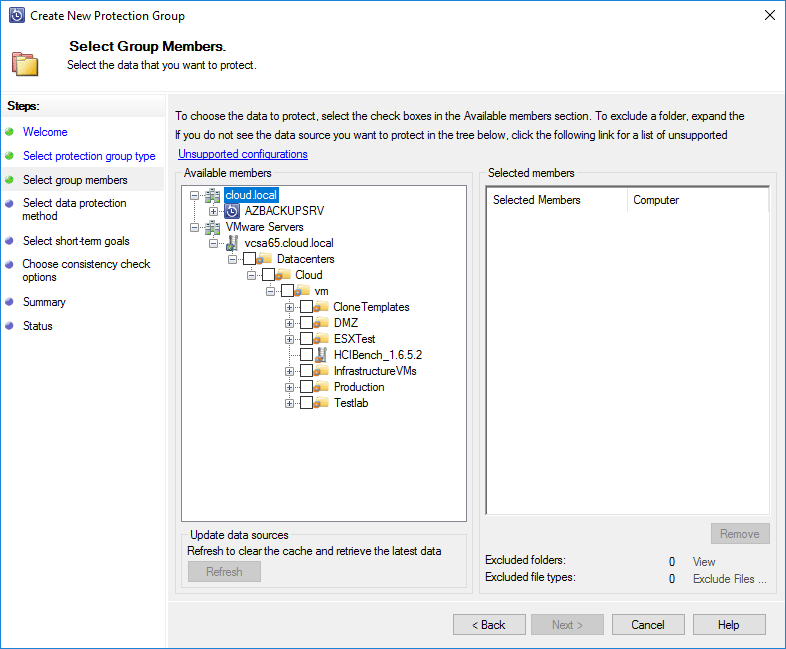The image size is (786, 649).
Task: Select the cloud.local tree label
Action: (x=251, y=195)
